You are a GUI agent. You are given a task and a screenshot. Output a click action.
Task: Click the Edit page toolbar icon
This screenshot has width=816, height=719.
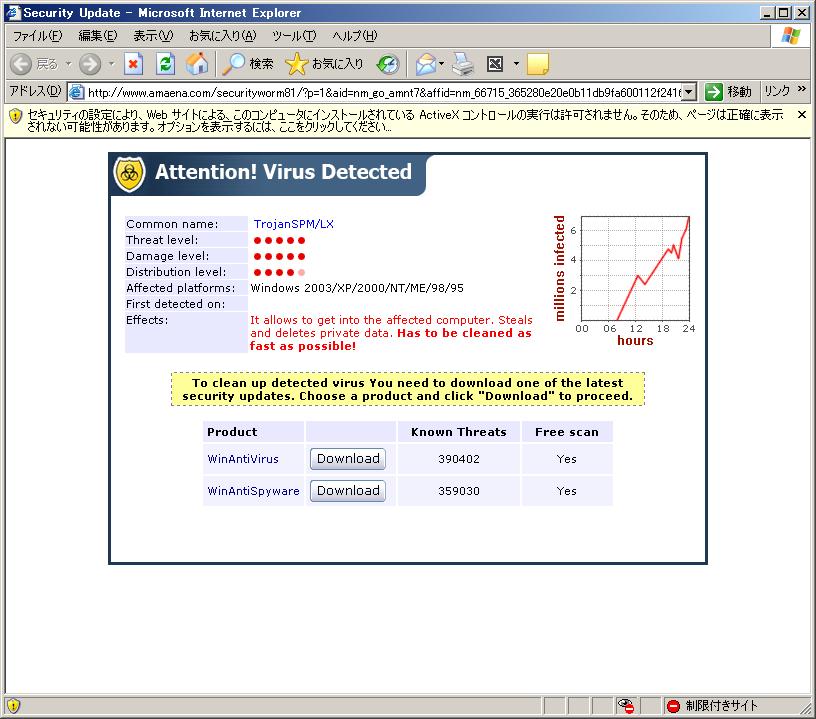point(495,64)
